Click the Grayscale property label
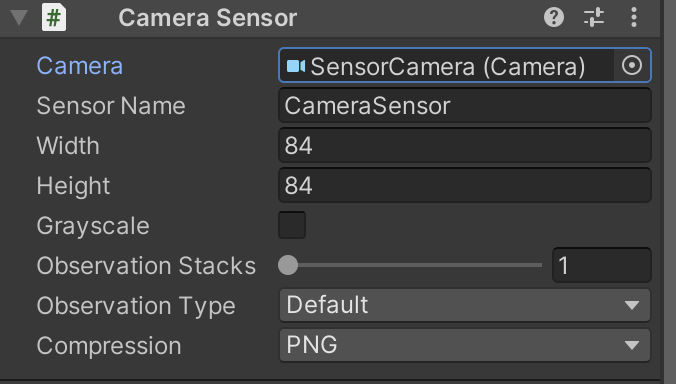The height and width of the screenshot is (384, 676). 93,226
